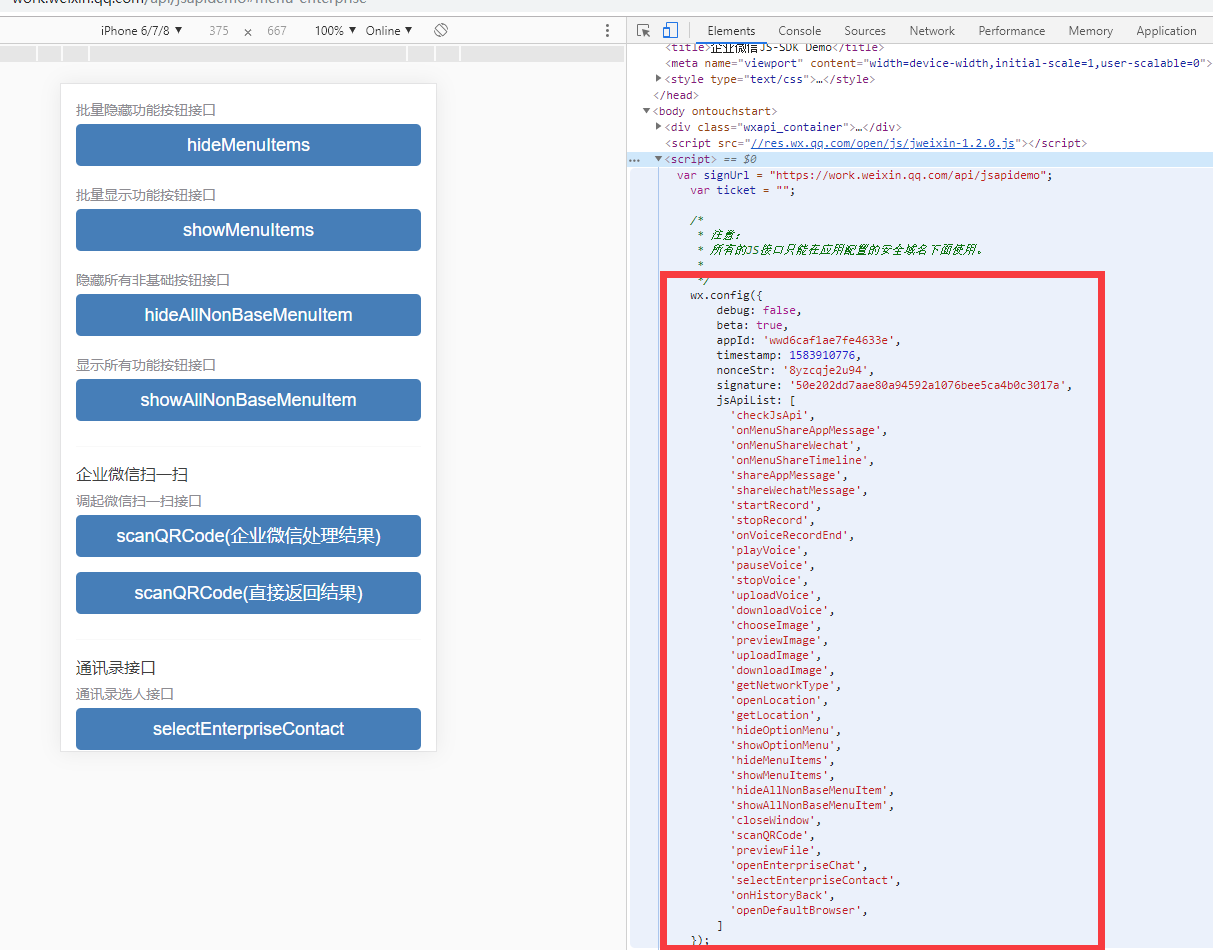Open the Network tab

(x=932, y=31)
